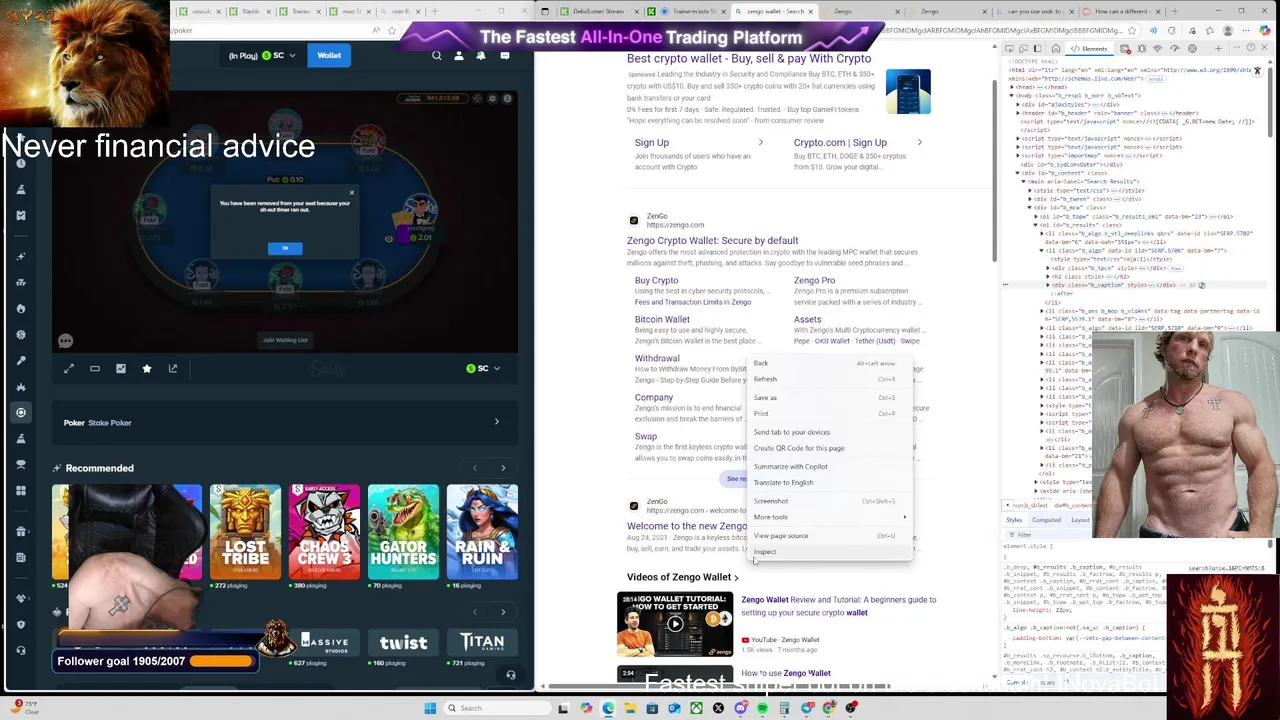The width and height of the screenshot is (1280, 720).
Task: Open Stake search magnifier icon
Action: [x=437, y=56]
